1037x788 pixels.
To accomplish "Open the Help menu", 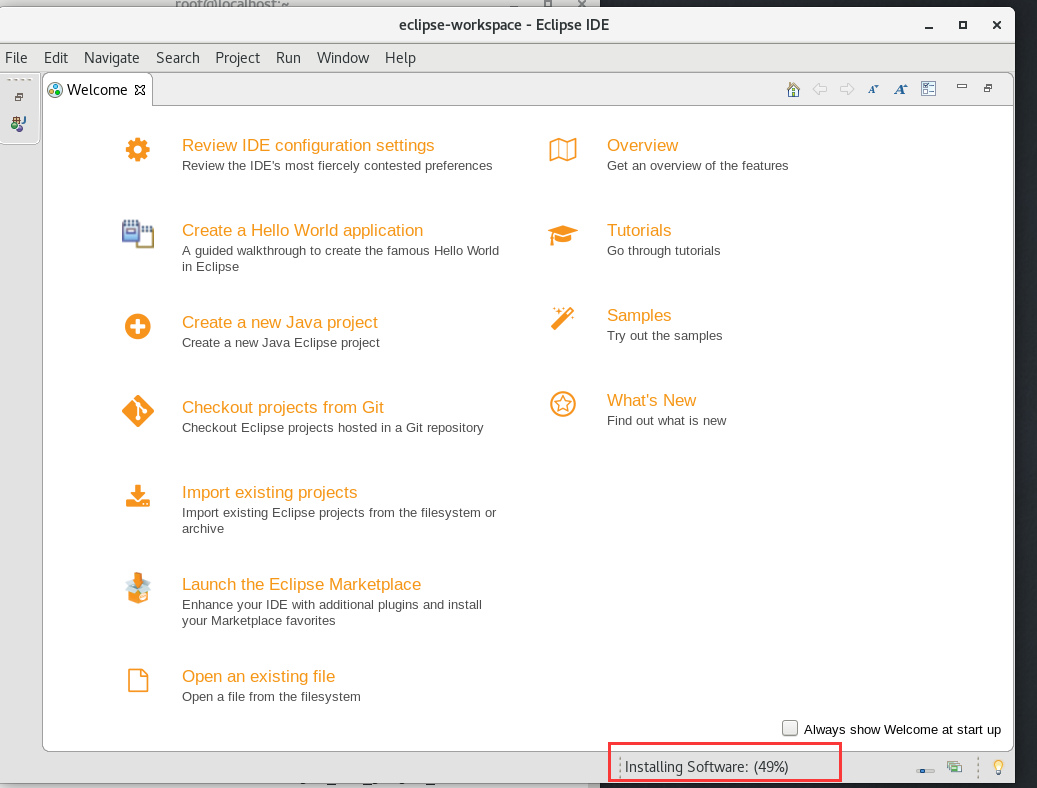I will point(400,58).
